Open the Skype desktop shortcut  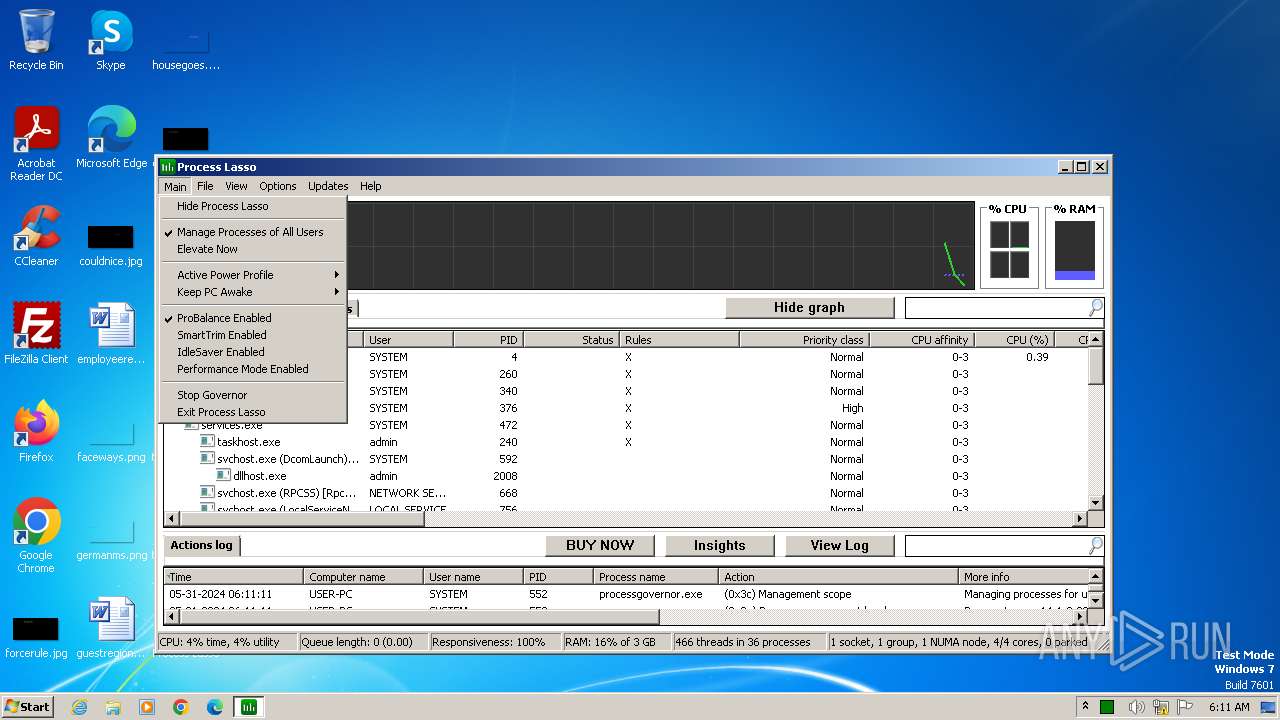point(110,40)
